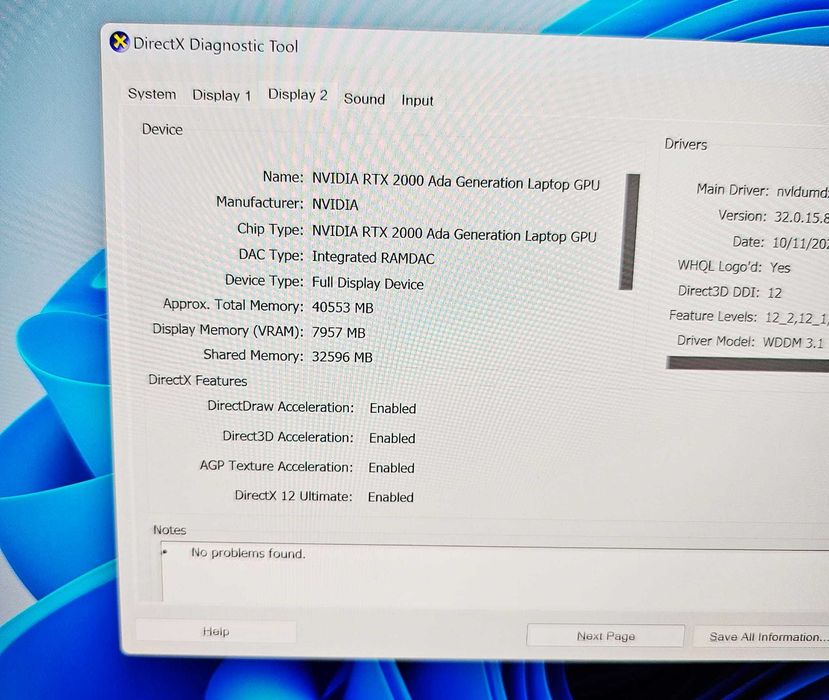Screen dimensions: 829x700
Task: Click the 40553 MB total memory value
Action: click(343, 307)
